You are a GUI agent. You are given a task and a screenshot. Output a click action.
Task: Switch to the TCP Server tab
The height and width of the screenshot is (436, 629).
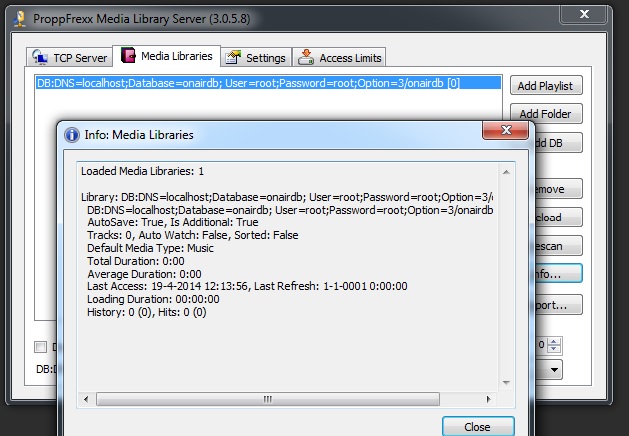69,57
